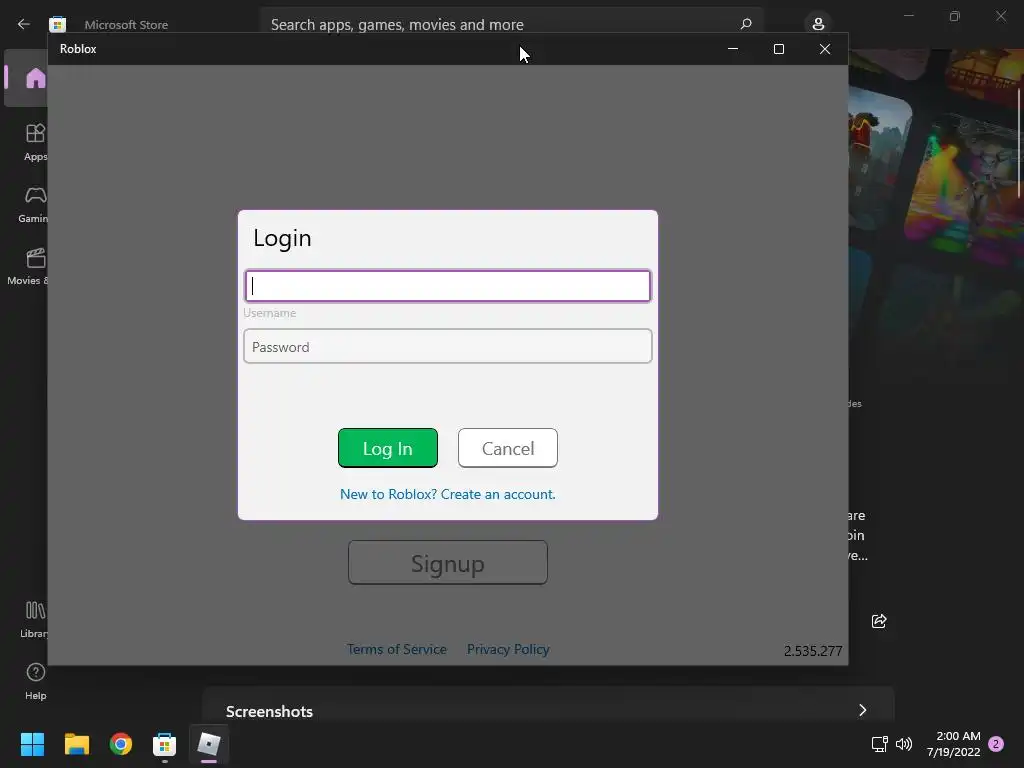This screenshot has width=1024, height=768.
Task: Open the network status tray icon
Action: 879,744
